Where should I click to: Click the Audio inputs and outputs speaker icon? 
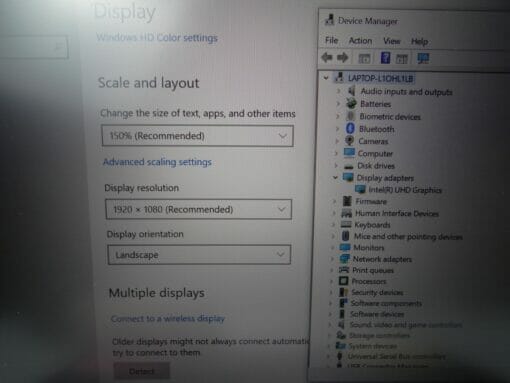352,91
